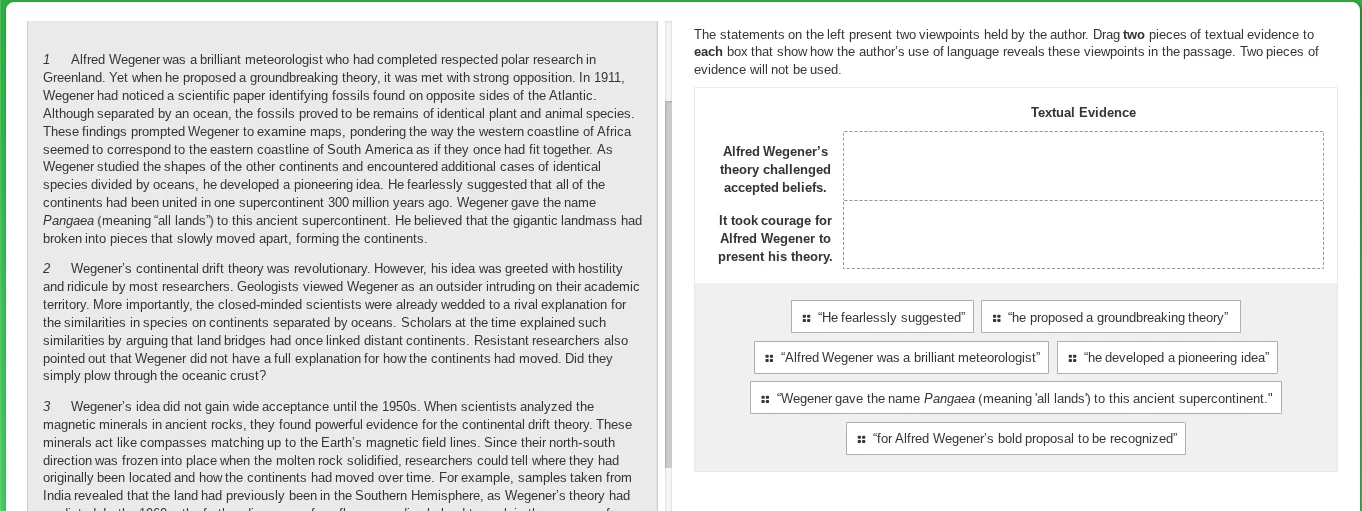The width and height of the screenshot is (1362, 511).
Task: Click the drop box for "It took courage"
Action: coord(1083,235)
